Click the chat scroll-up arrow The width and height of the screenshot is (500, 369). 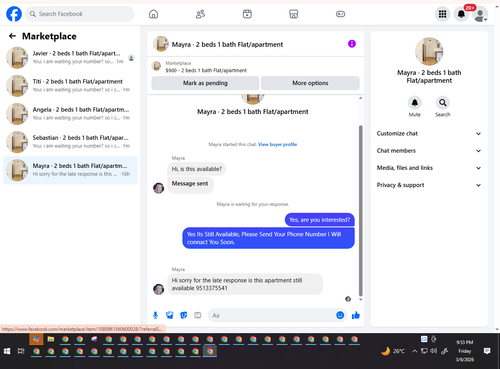pos(360,98)
